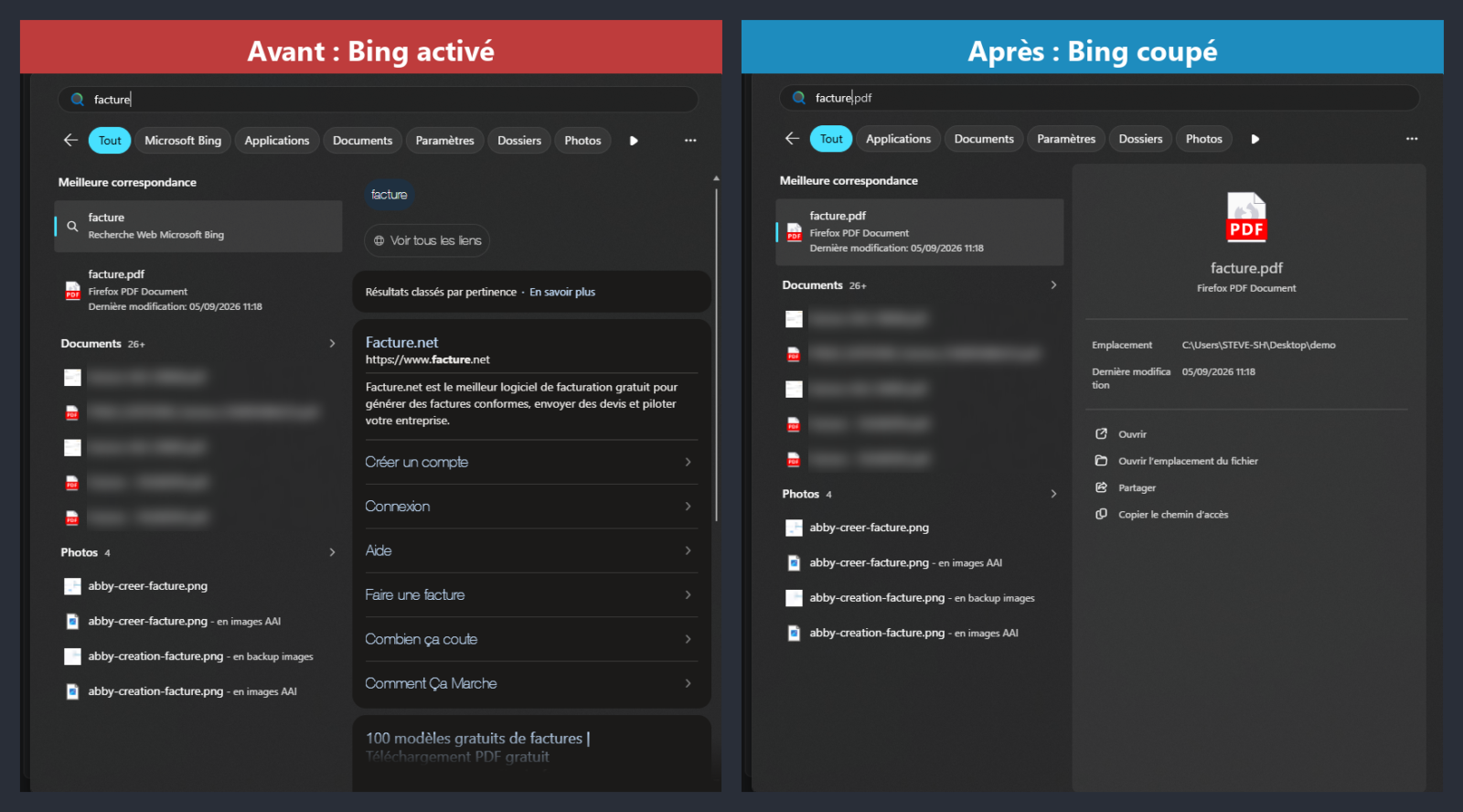The width and height of the screenshot is (1463, 812).
Task: Open the Aide chevron row
Action: coord(531,550)
